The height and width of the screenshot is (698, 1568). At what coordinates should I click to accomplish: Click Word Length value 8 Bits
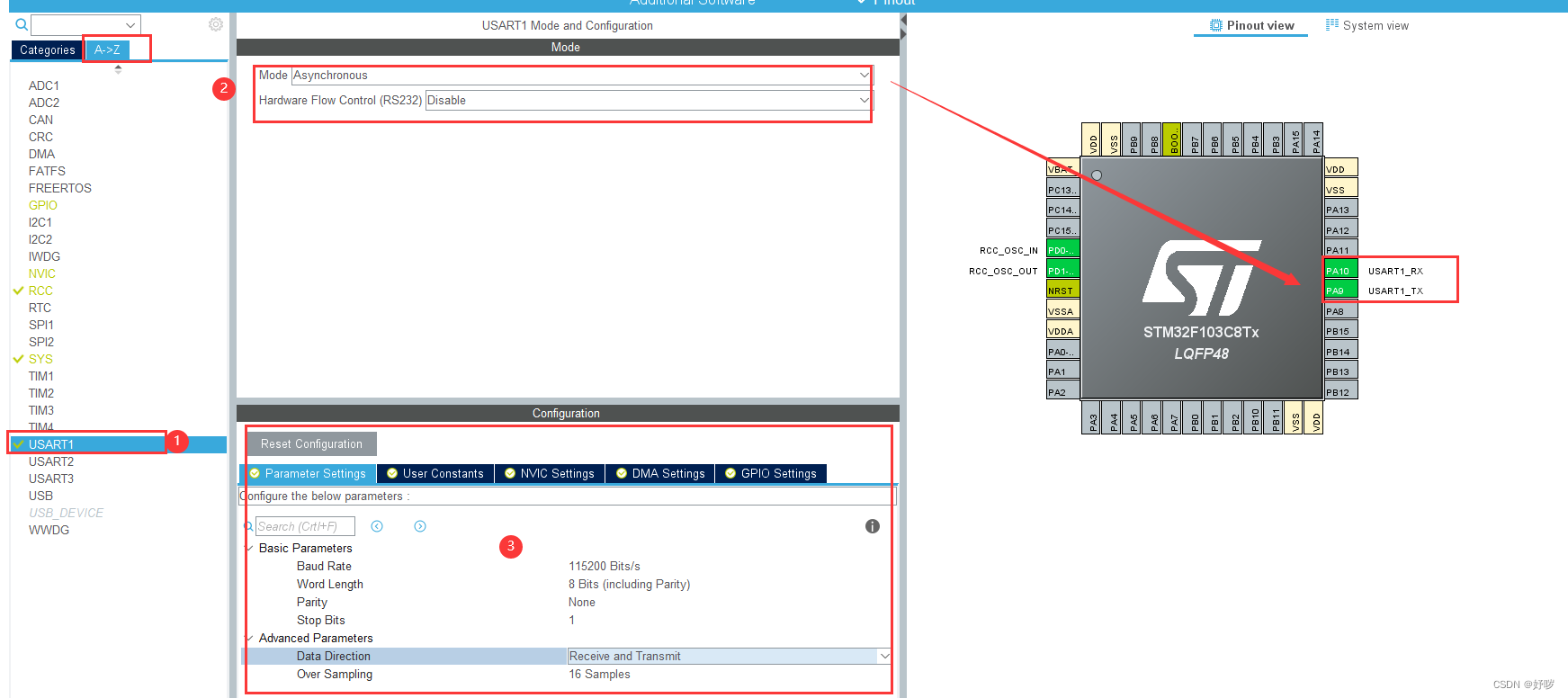tap(629, 584)
